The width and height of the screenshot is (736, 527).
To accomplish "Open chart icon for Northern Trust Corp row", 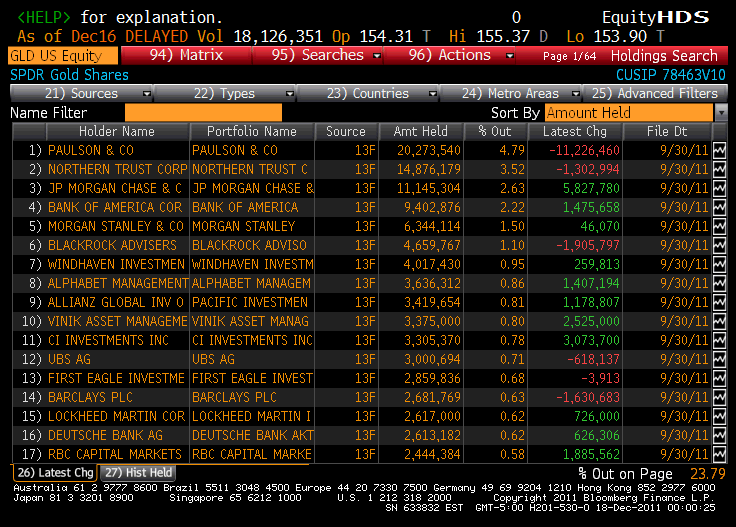I will (x=720, y=169).
